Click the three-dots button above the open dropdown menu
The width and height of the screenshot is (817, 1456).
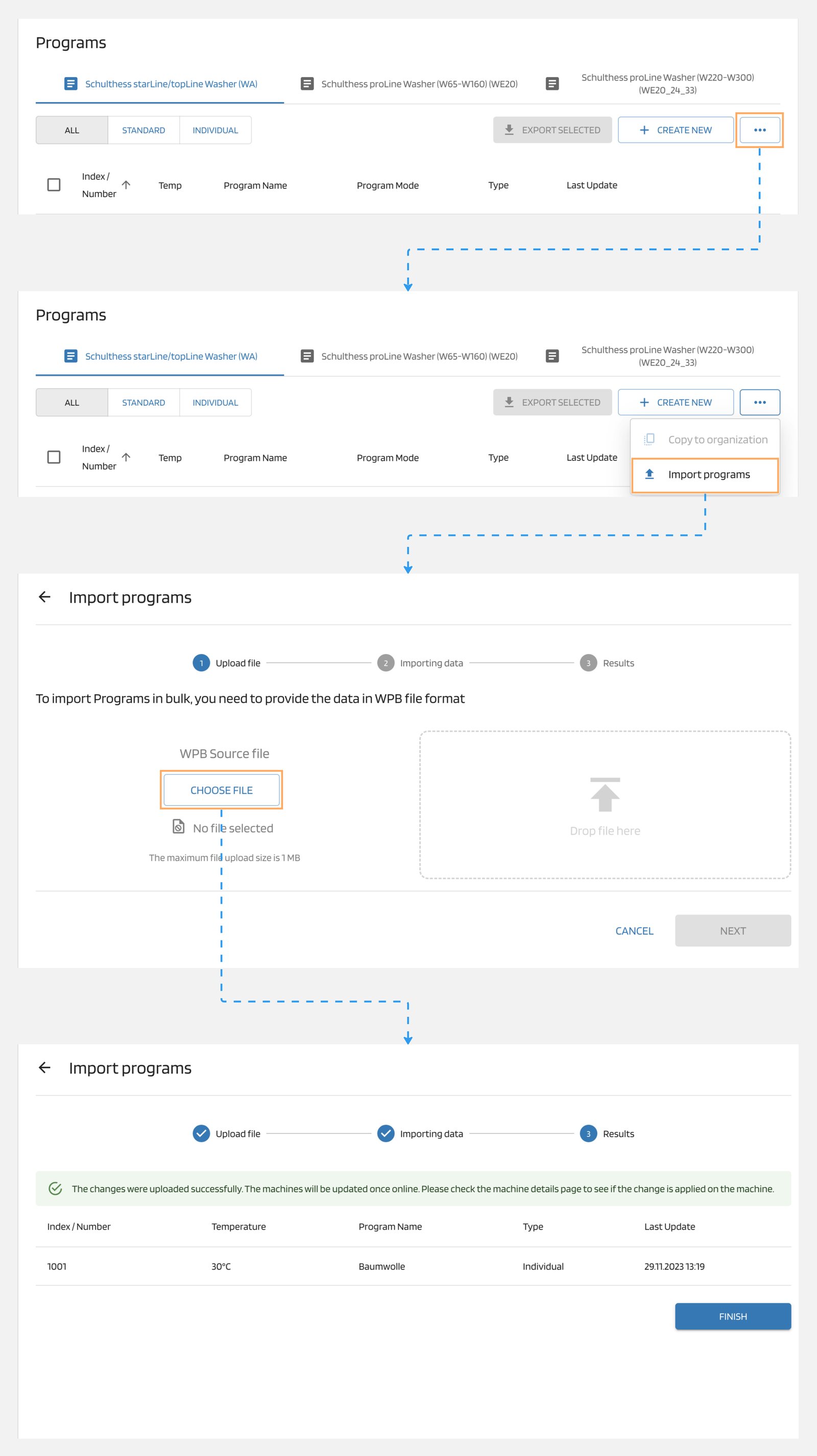(x=759, y=402)
